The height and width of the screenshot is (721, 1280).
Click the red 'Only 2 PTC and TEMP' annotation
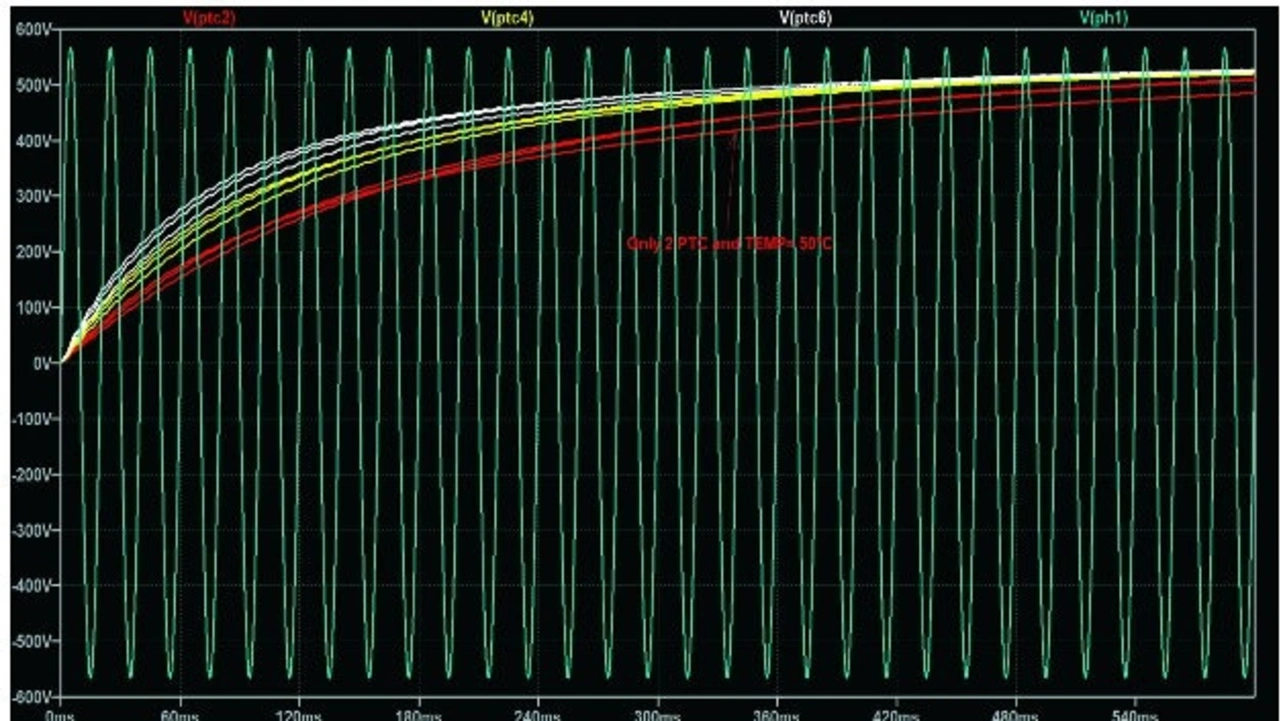click(x=729, y=242)
